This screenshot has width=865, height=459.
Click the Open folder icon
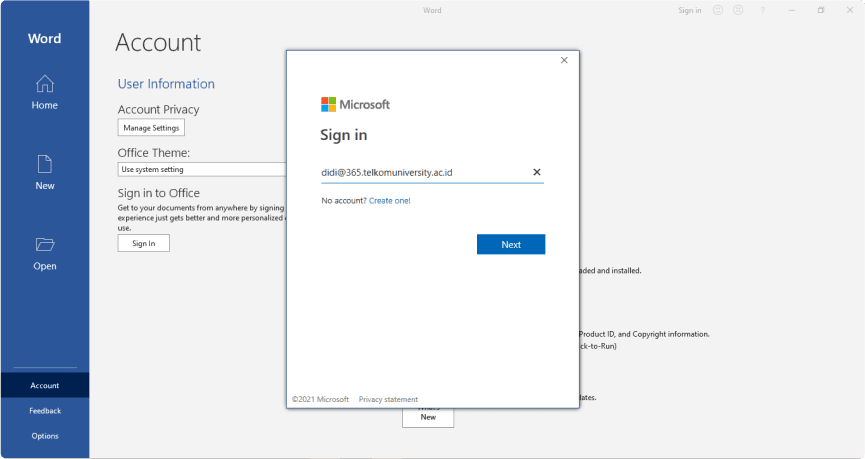[44, 245]
